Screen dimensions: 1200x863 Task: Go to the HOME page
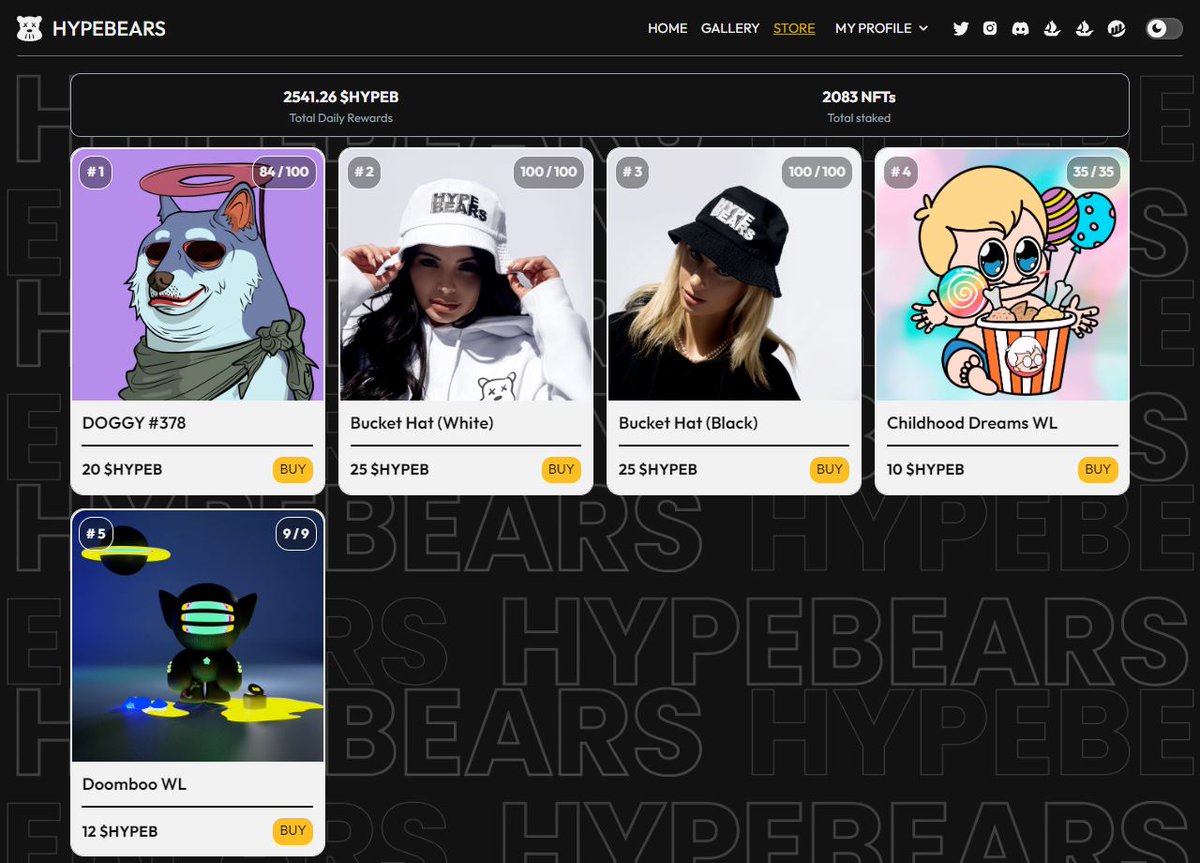coord(667,28)
